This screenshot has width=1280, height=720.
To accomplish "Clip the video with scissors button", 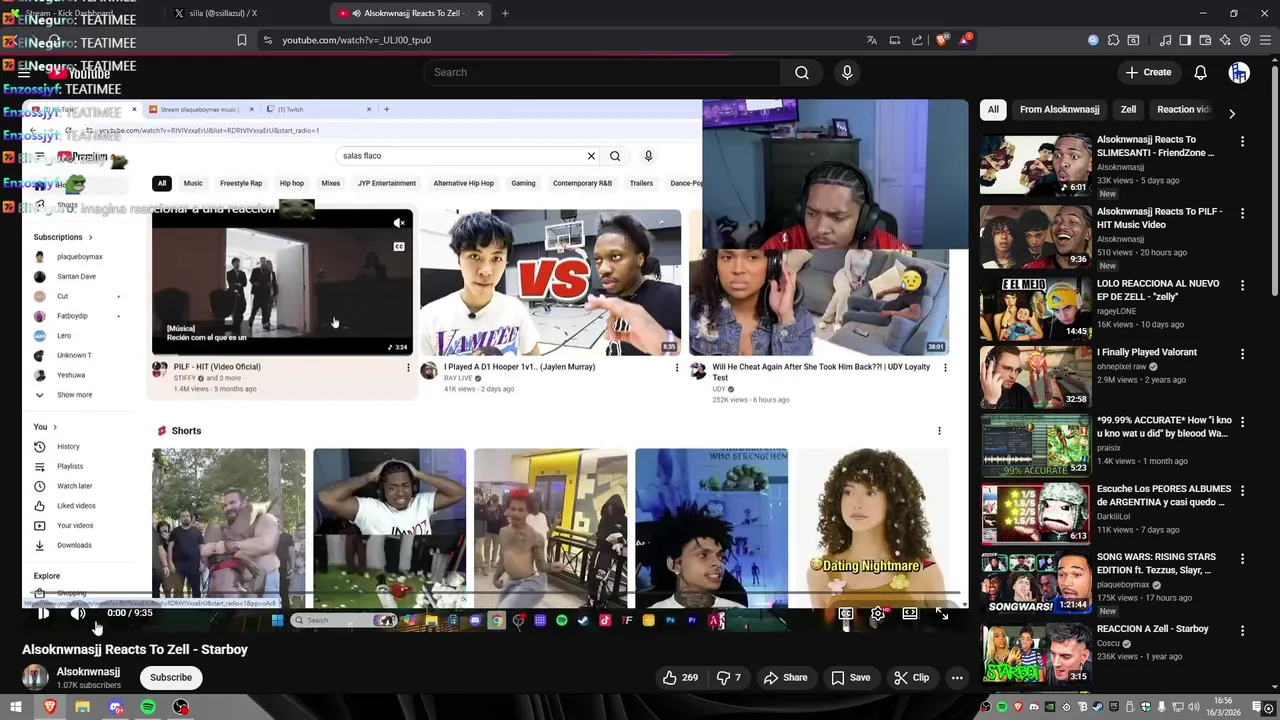I will tap(911, 677).
